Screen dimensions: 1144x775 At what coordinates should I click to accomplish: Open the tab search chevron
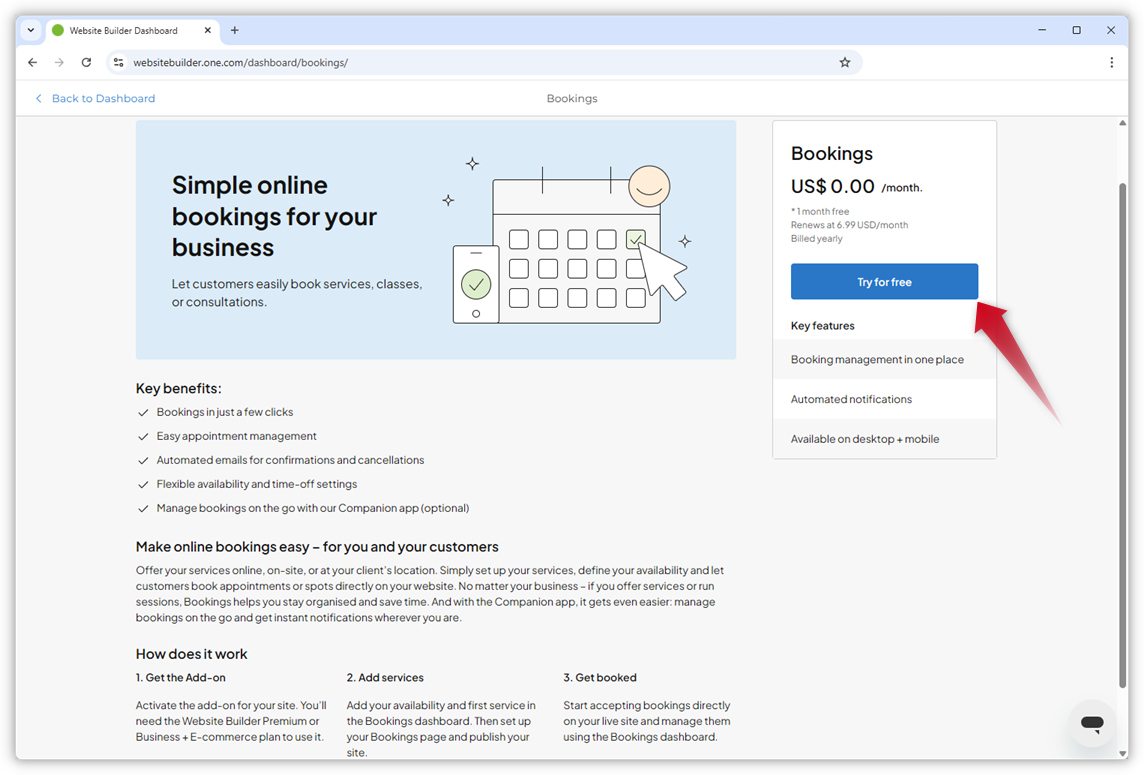(30, 30)
